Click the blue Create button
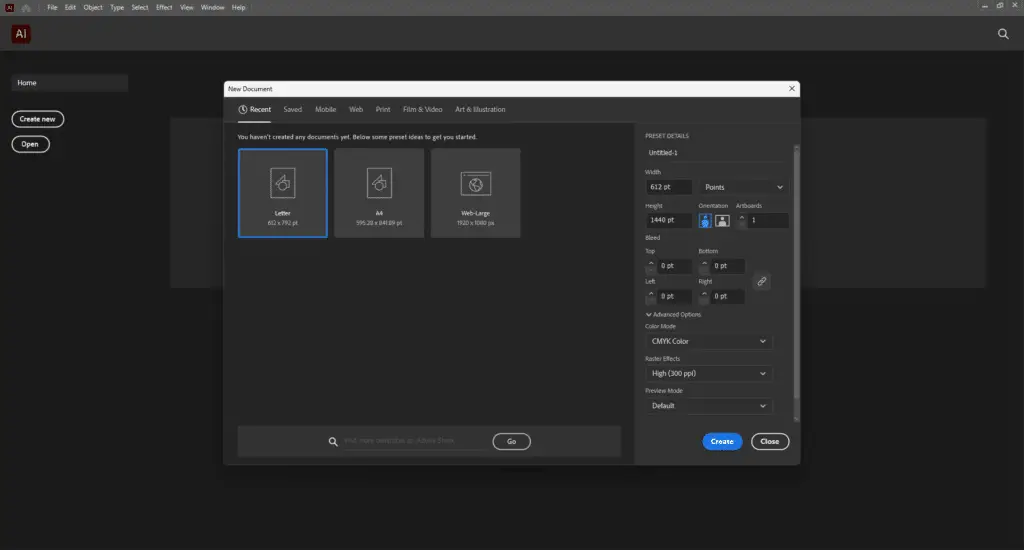 coord(722,442)
